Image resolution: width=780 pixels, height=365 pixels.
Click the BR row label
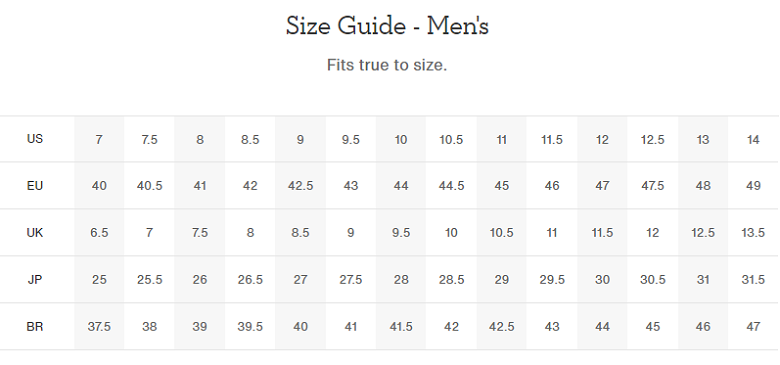point(35,327)
